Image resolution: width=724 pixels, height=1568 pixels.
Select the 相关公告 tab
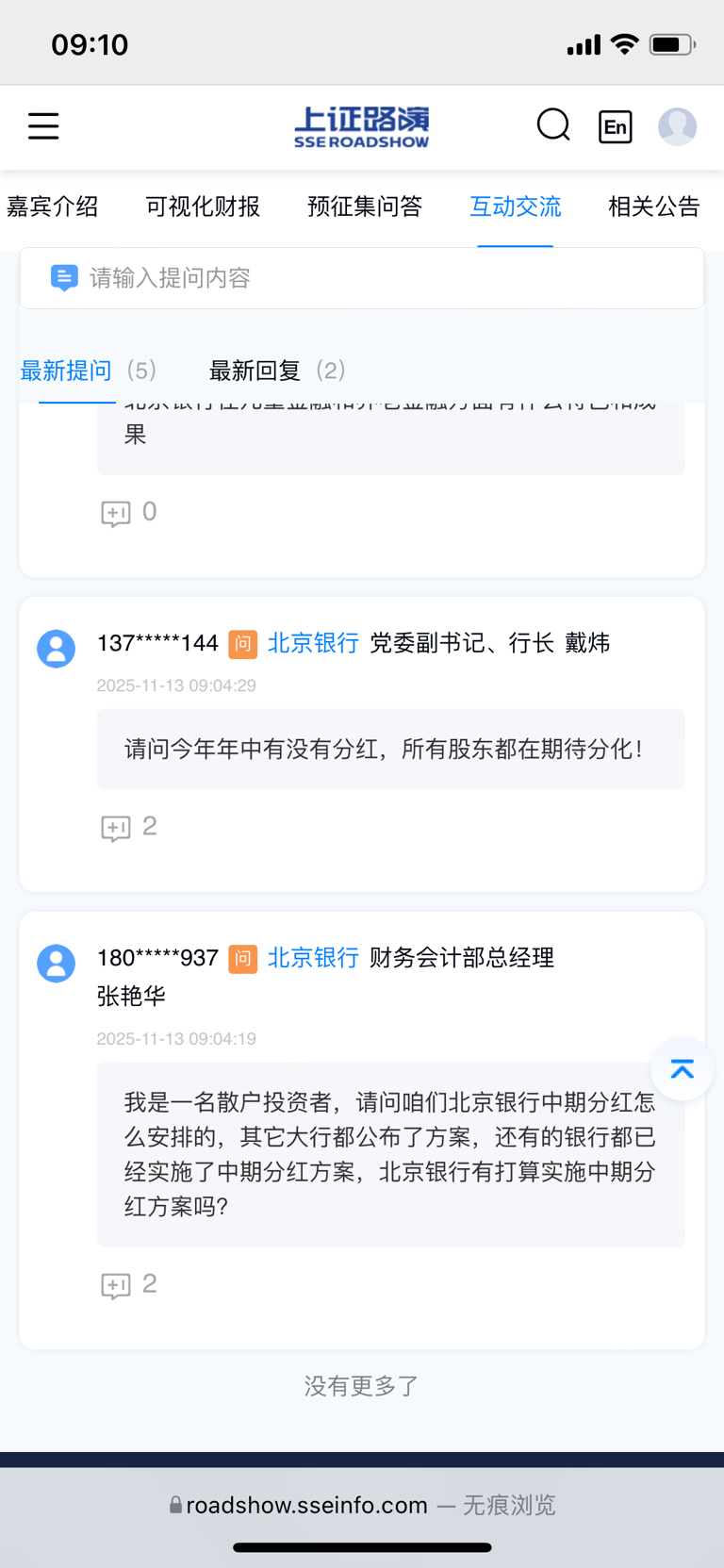[654, 207]
